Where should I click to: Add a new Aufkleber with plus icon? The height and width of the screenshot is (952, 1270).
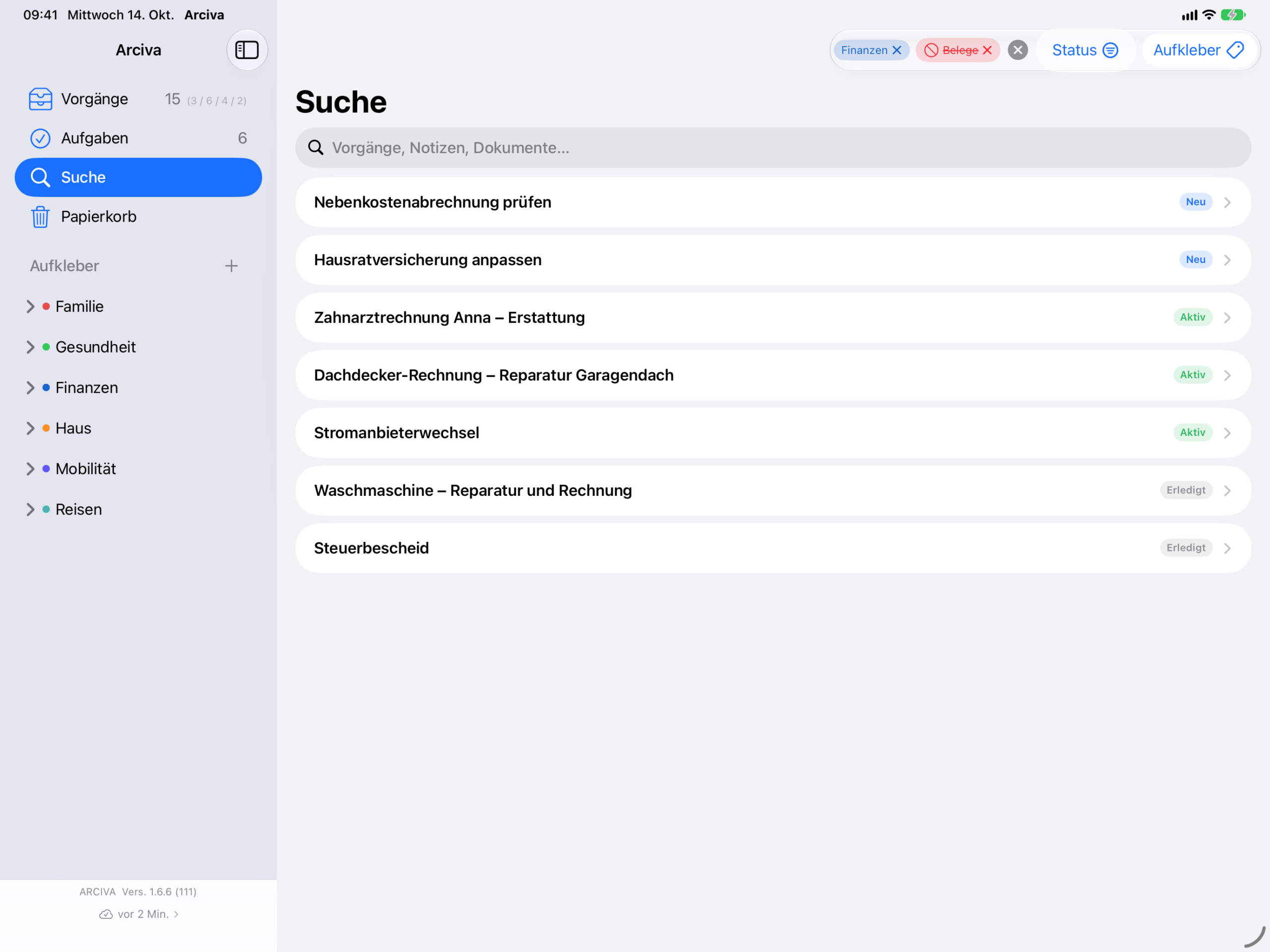tap(231, 266)
